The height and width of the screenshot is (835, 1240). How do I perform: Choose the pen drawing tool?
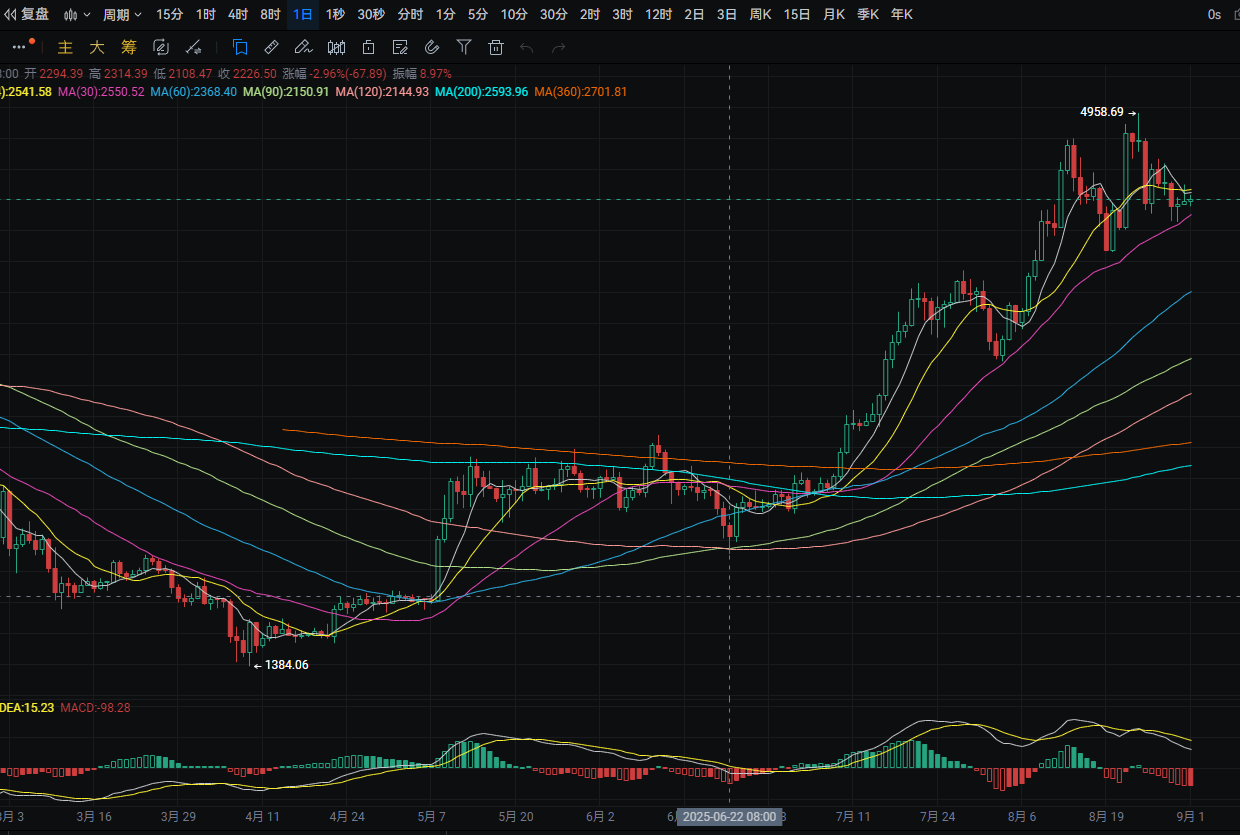[x=304, y=47]
